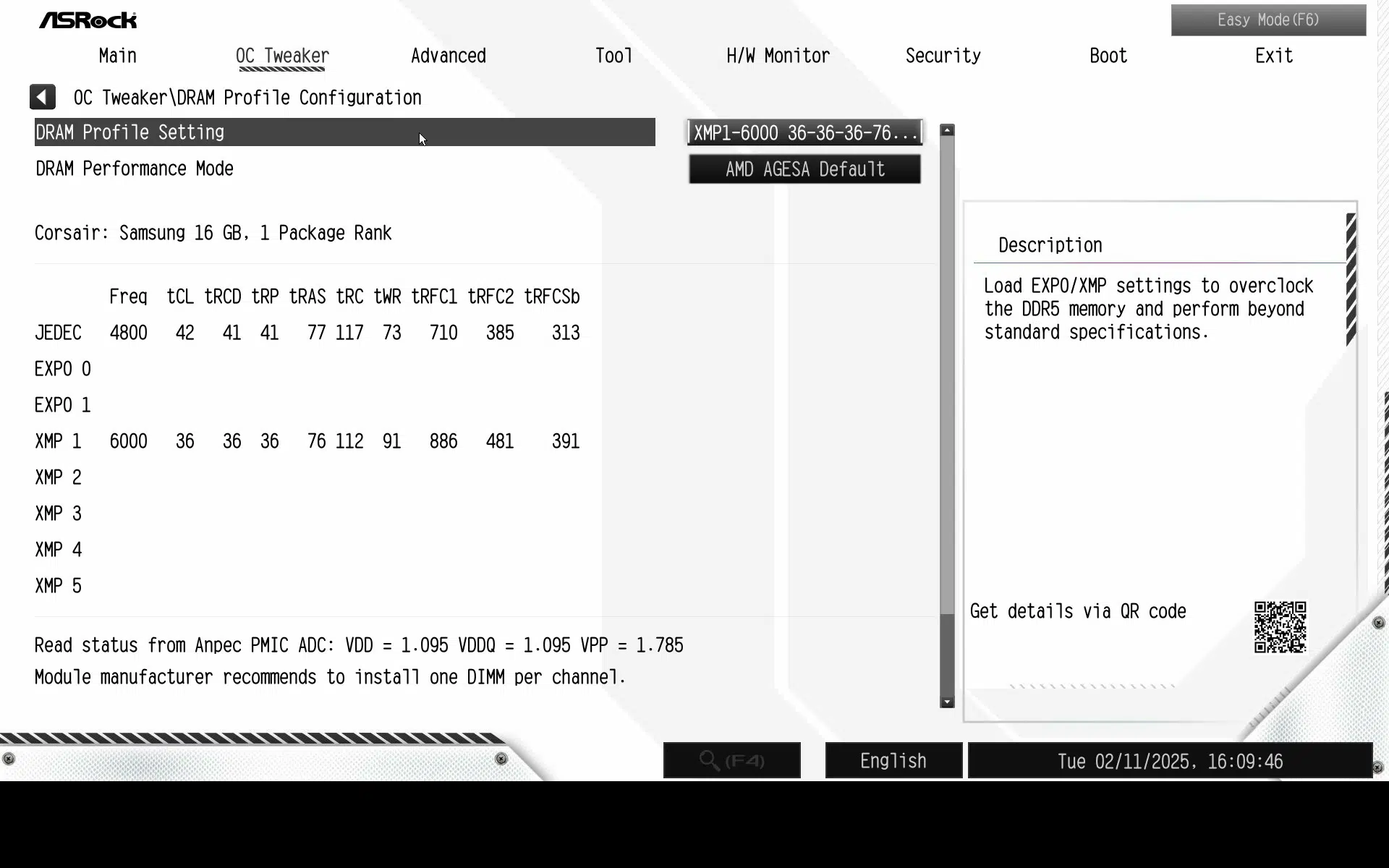The width and height of the screenshot is (1389, 868).
Task: Click the vertical scrollbar track
Action: [x=947, y=416]
